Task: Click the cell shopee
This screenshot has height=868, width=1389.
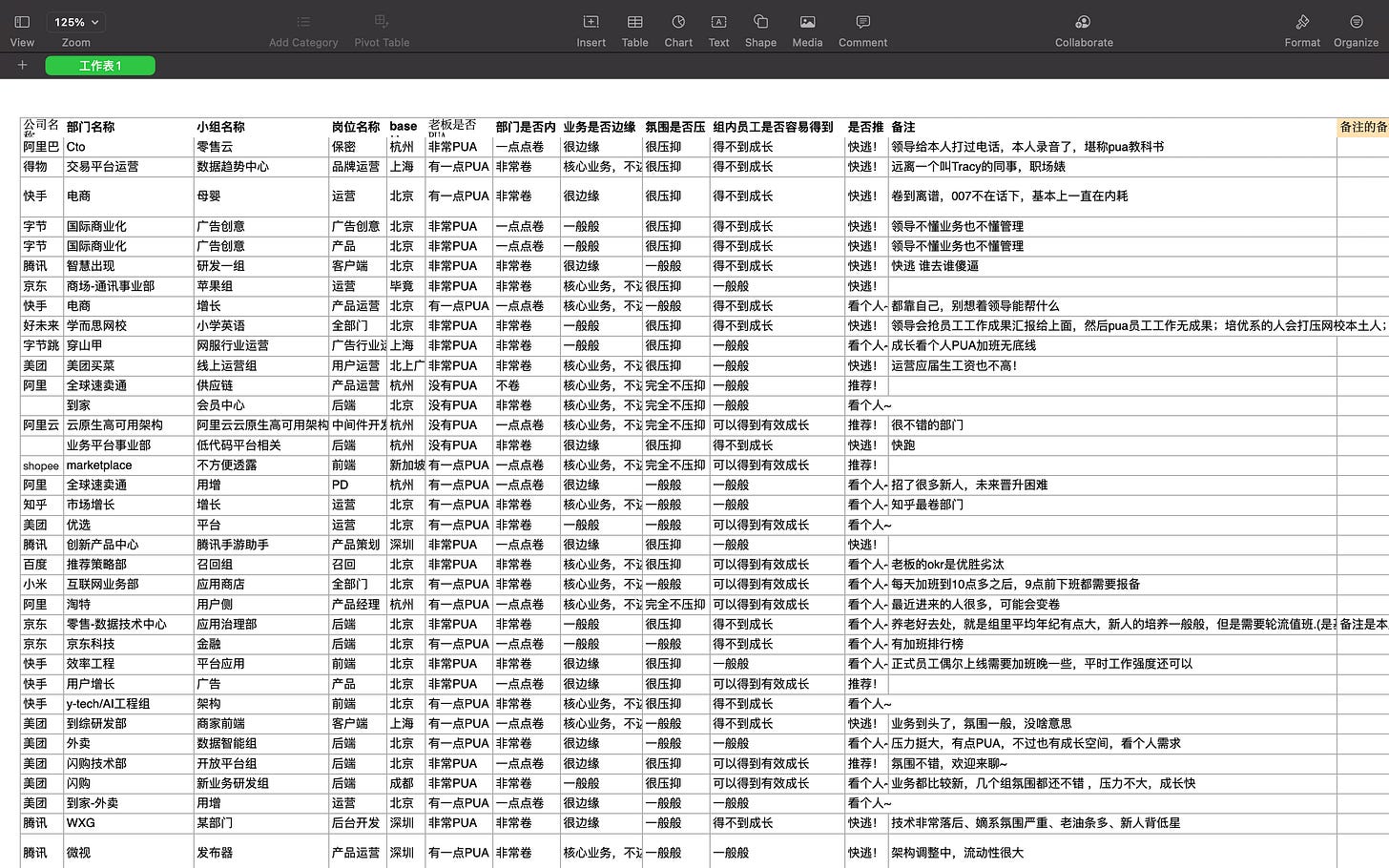Action: point(41,465)
